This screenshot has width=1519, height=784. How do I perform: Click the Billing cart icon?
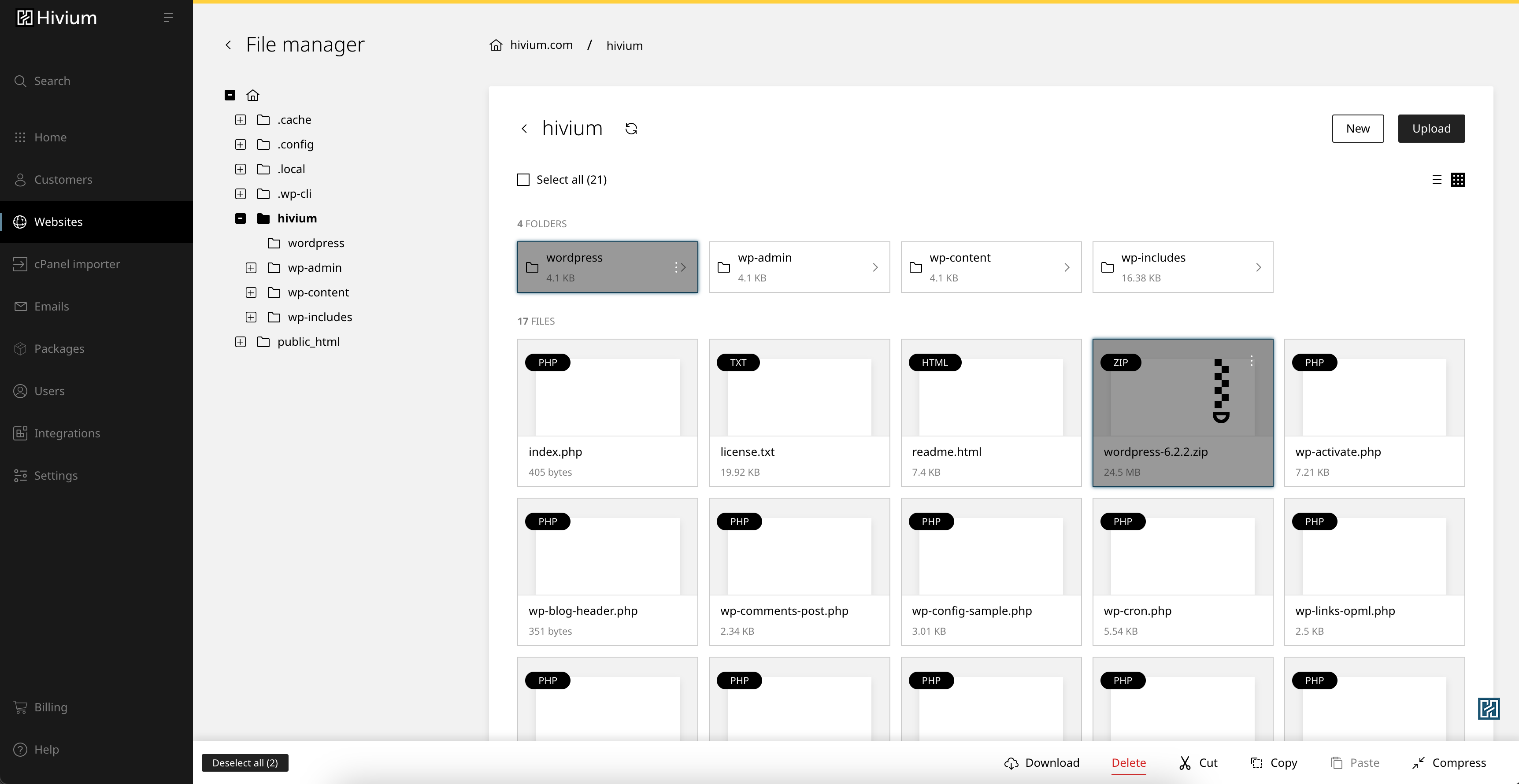pos(20,707)
